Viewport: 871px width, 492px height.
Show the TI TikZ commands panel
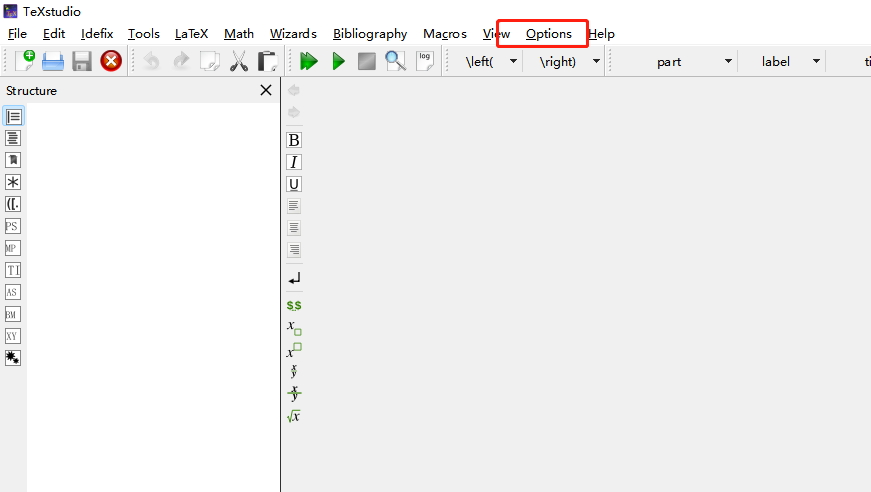13,270
